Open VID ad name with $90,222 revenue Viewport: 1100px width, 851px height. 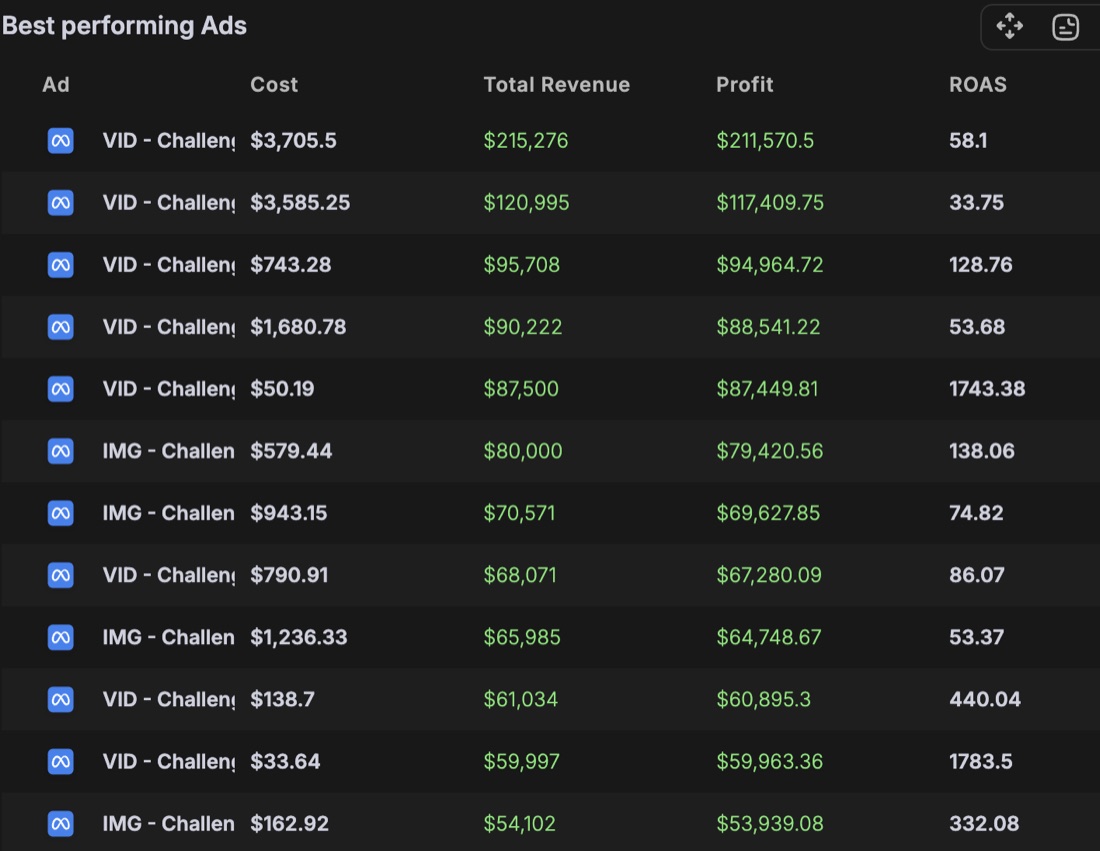(x=168, y=327)
